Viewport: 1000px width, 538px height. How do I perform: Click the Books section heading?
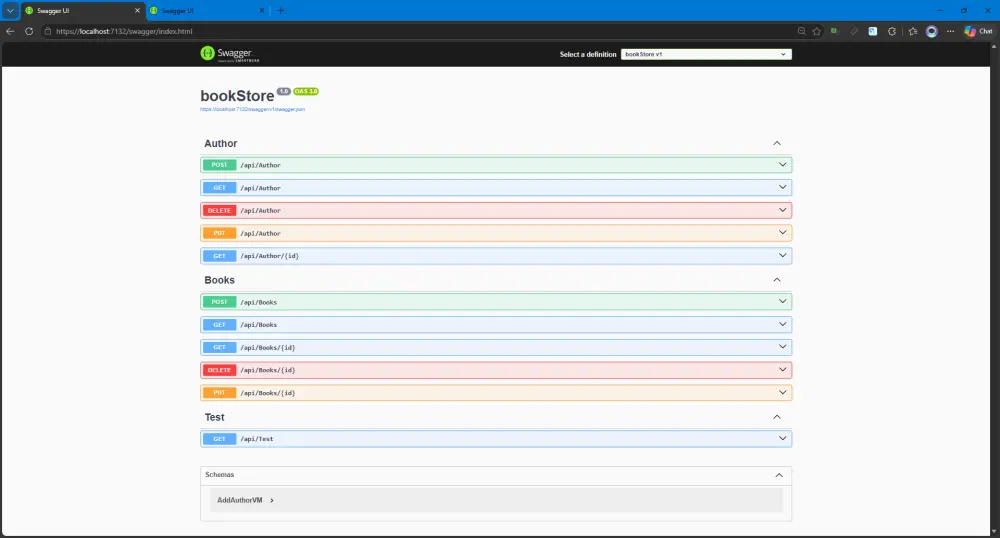(x=219, y=280)
